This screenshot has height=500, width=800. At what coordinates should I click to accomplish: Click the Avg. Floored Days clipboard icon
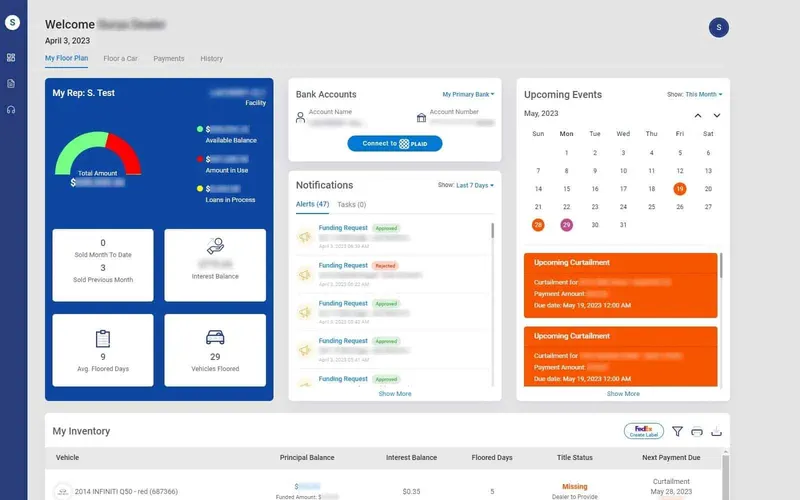(103, 339)
